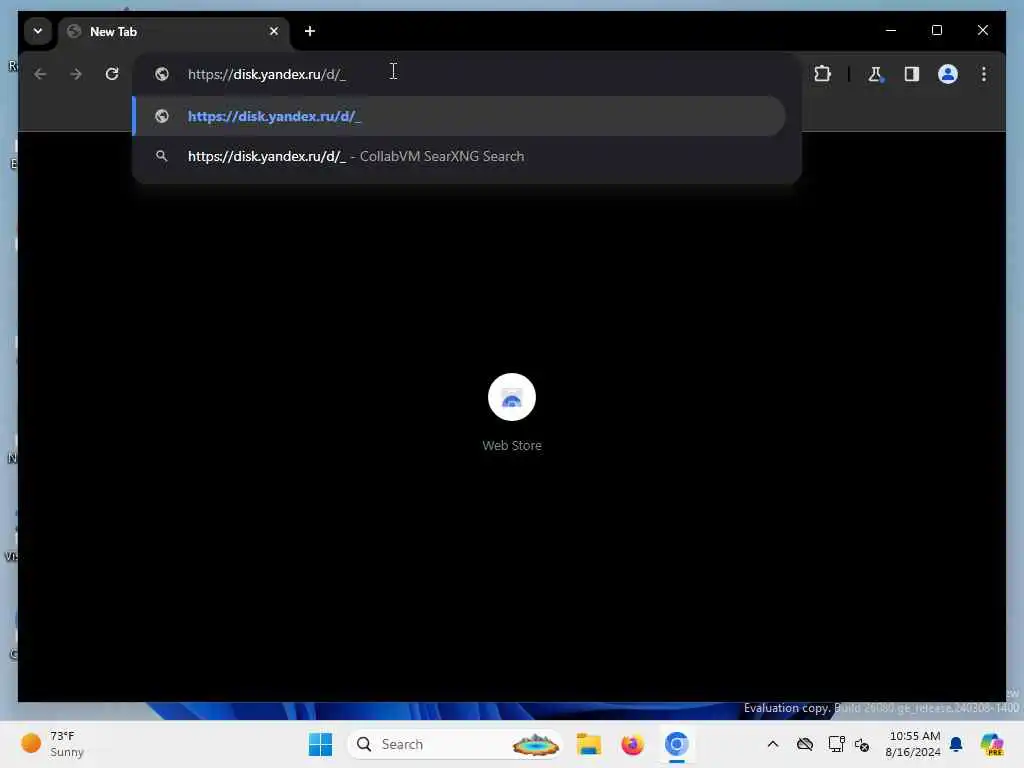1024x768 pixels.
Task: Choose the CollabVM SearXNG Search suggestion
Action: pos(459,156)
